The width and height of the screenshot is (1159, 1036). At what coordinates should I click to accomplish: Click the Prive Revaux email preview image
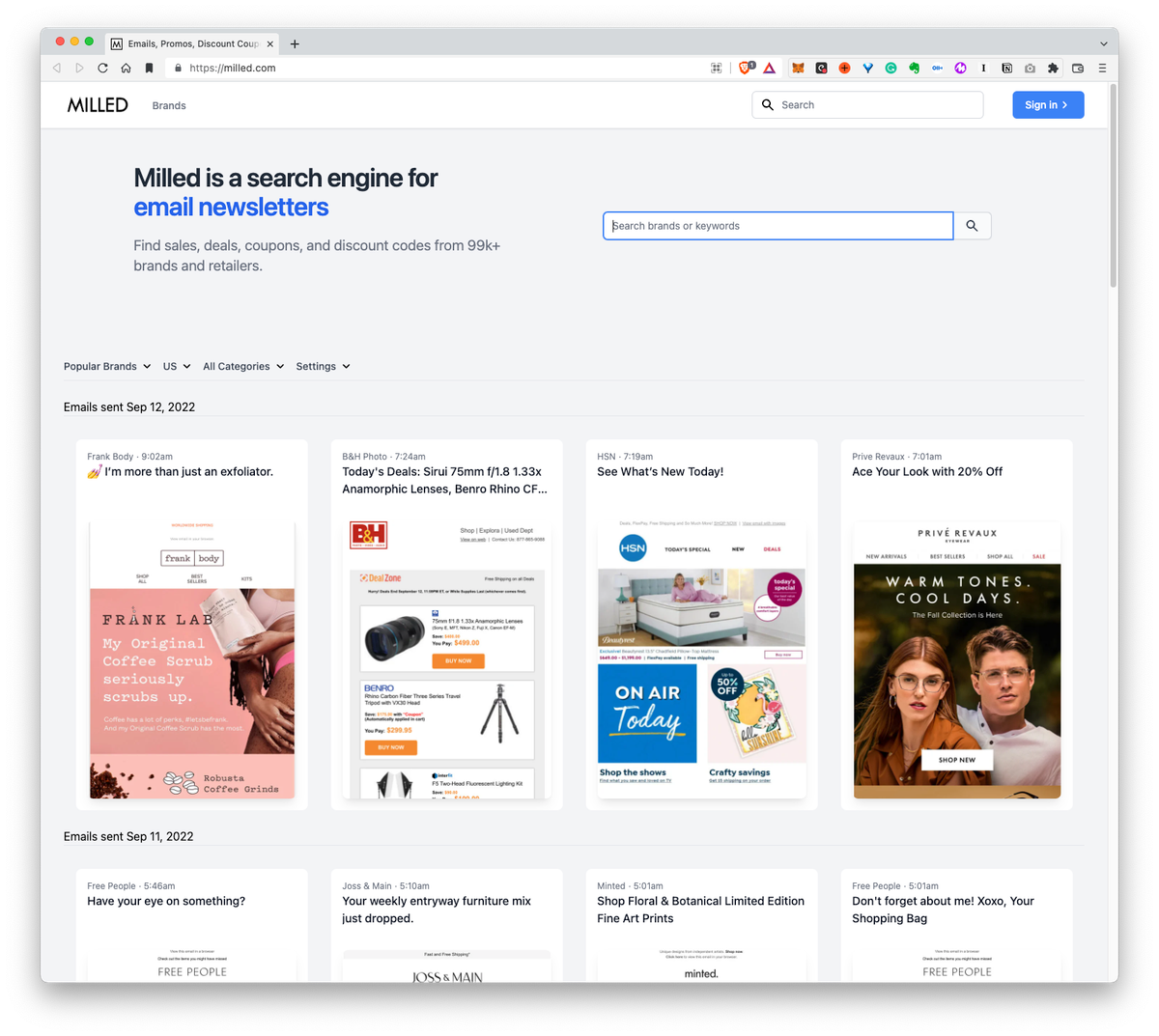pyautogui.click(x=957, y=660)
